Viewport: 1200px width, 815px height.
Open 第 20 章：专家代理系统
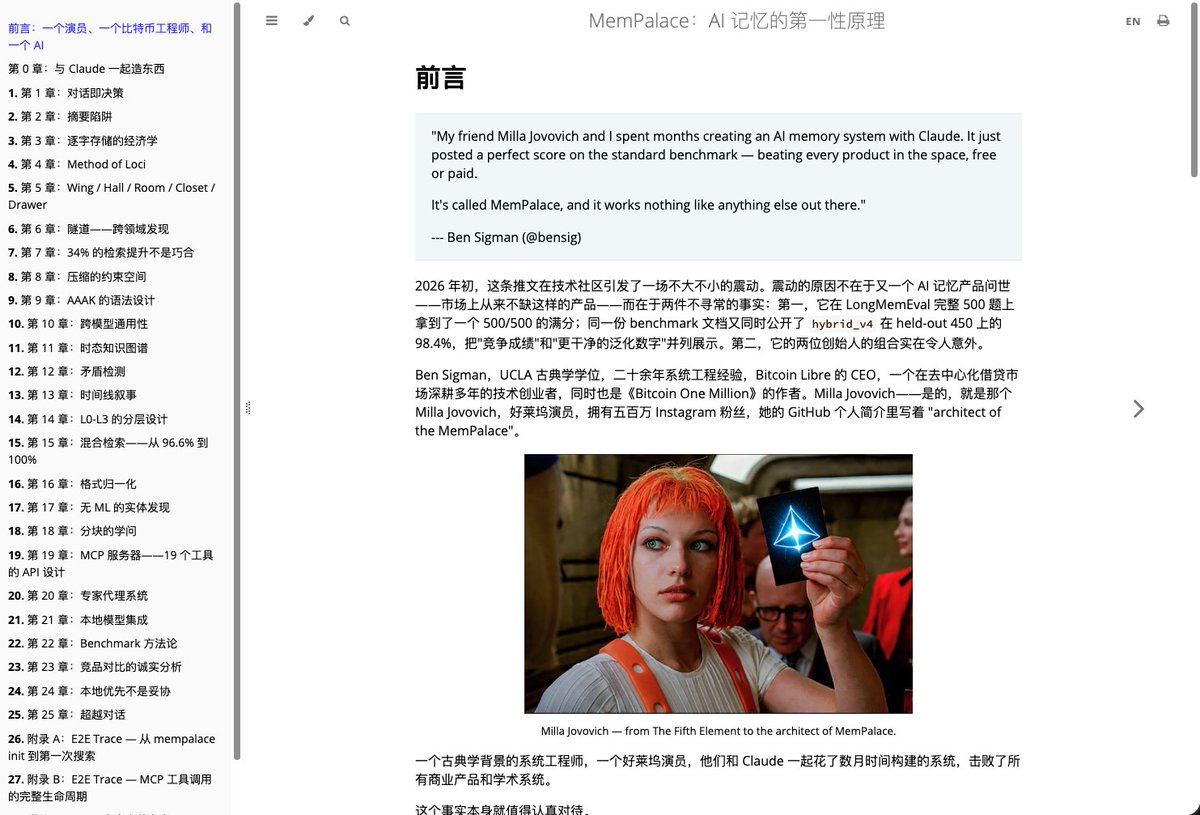tap(78, 596)
